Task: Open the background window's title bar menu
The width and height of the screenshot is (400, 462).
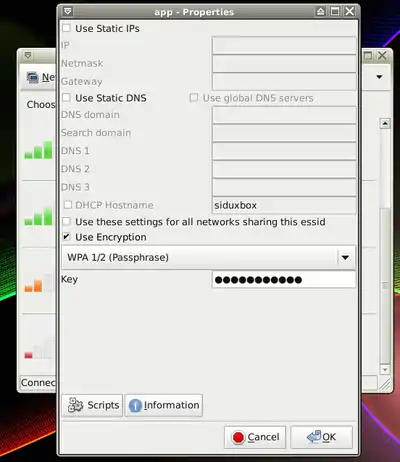Action: coord(28,55)
